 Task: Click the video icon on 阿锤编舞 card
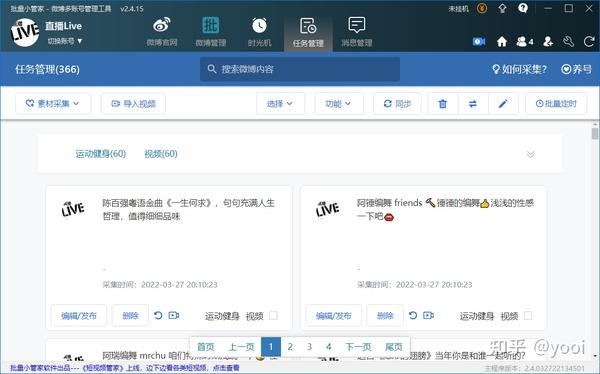tap(428, 315)
